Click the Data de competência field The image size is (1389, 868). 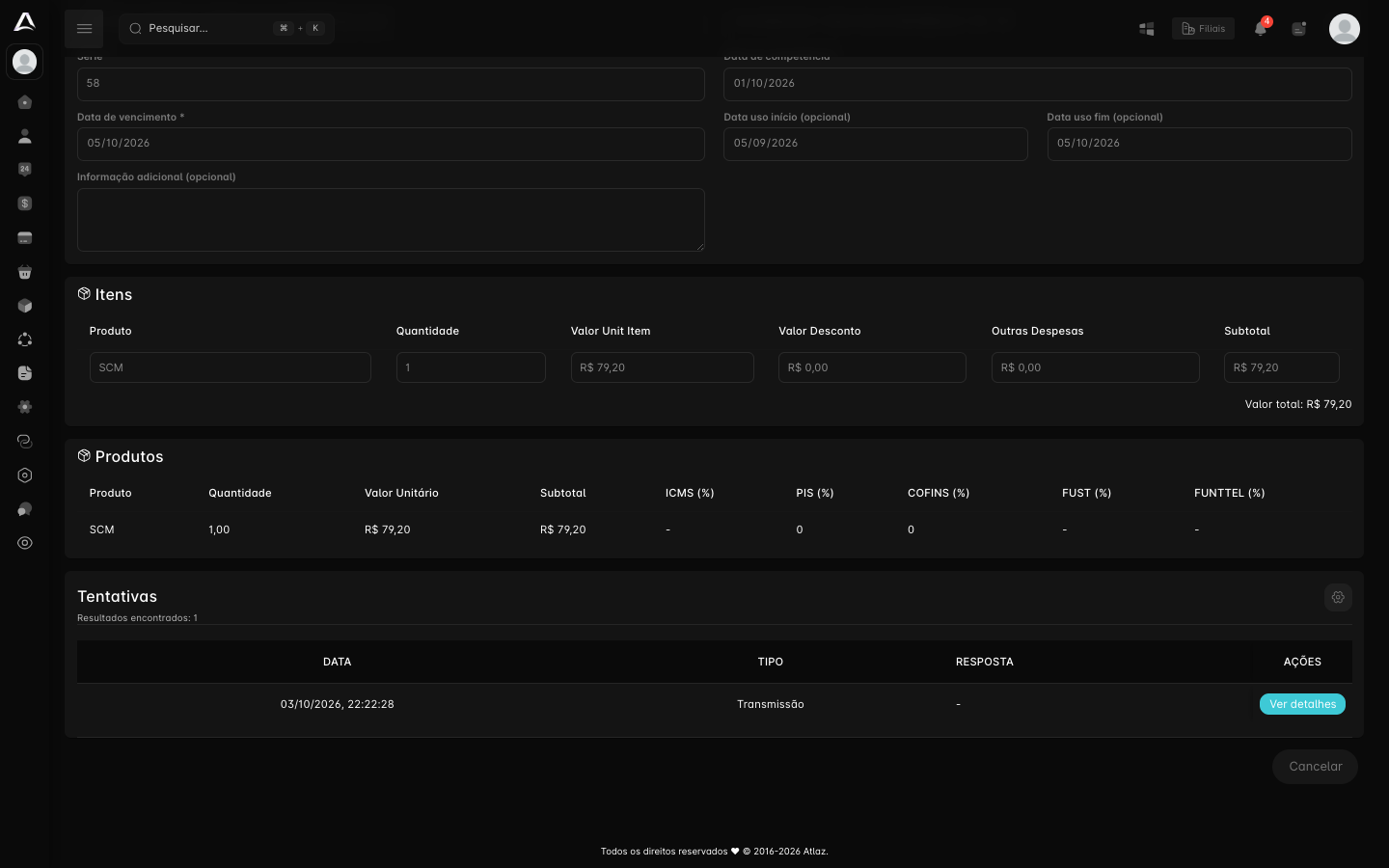click(x=1038, y=84)
